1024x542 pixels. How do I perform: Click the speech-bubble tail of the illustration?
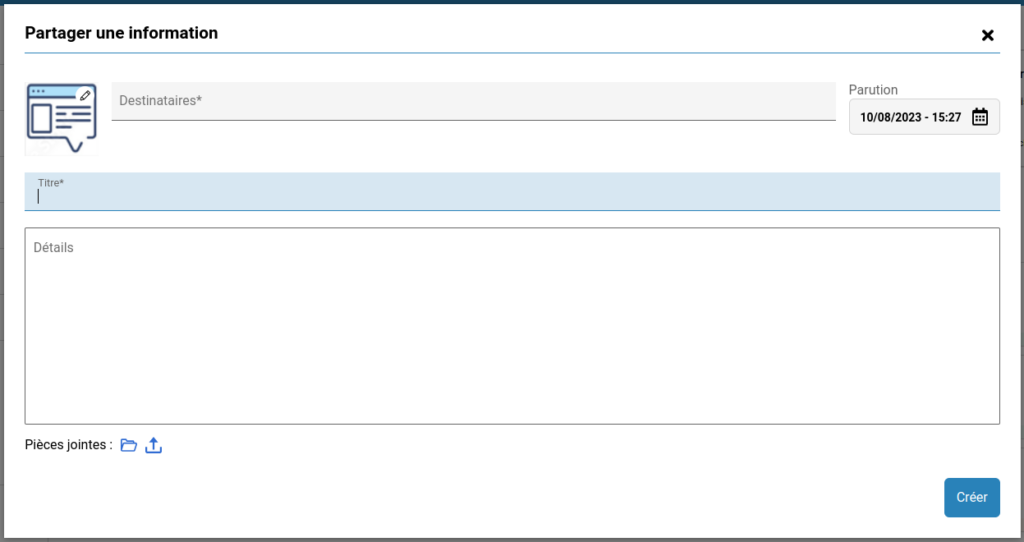pyautogui.click(x=73, y=144)
